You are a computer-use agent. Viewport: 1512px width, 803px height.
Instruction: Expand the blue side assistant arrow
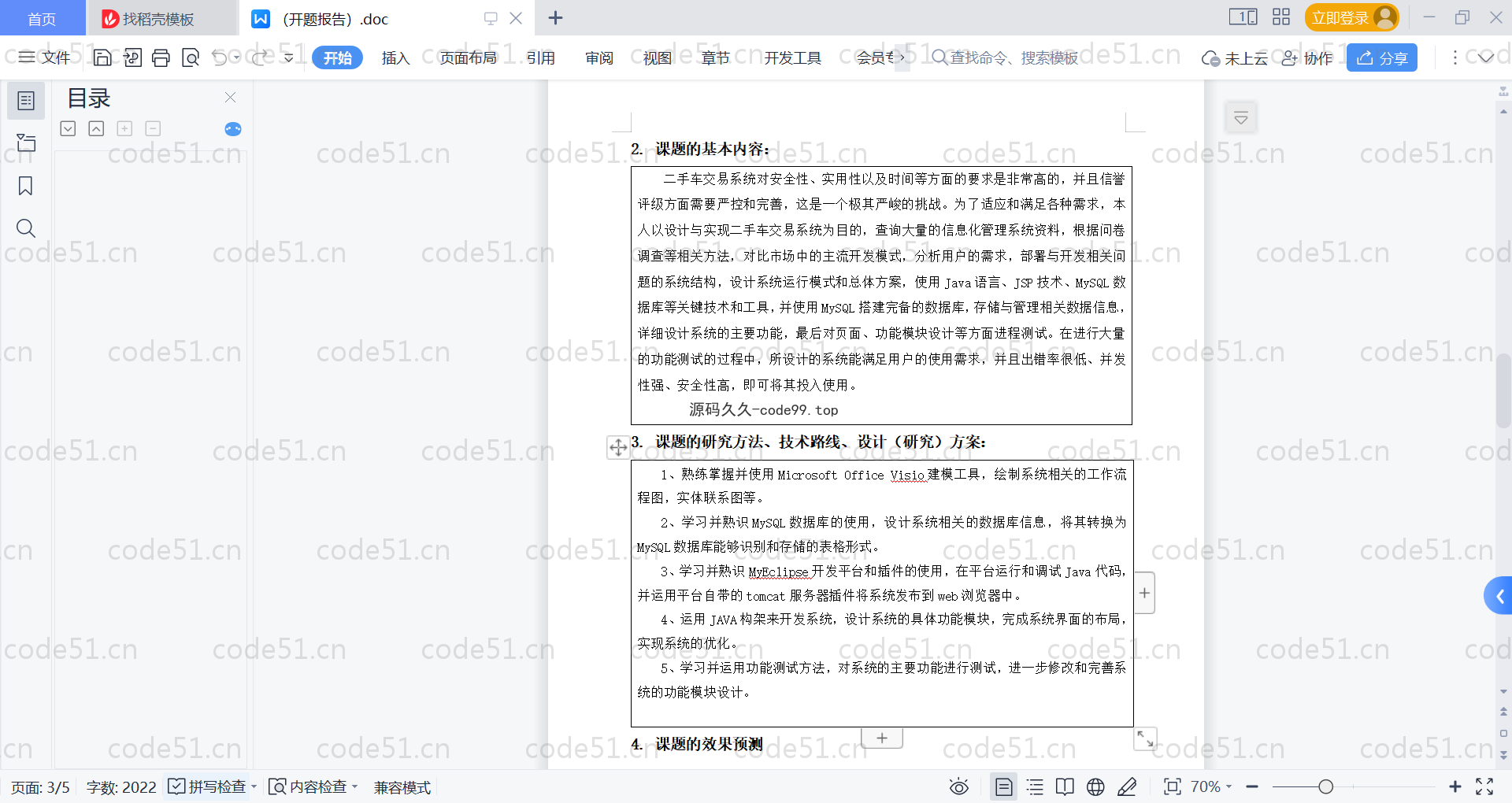[x=1499, y=596]
